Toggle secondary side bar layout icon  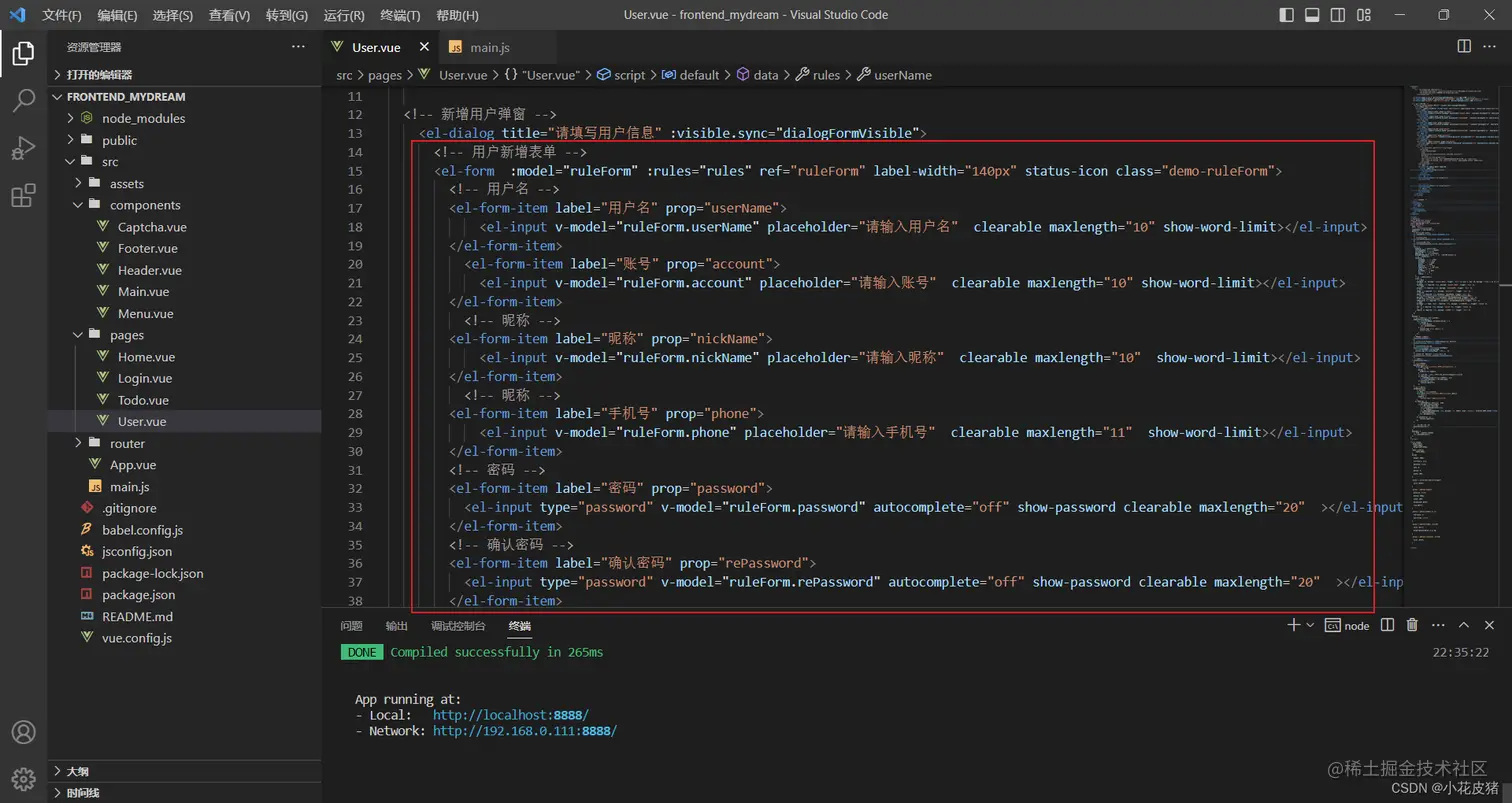coord(1338,15)
